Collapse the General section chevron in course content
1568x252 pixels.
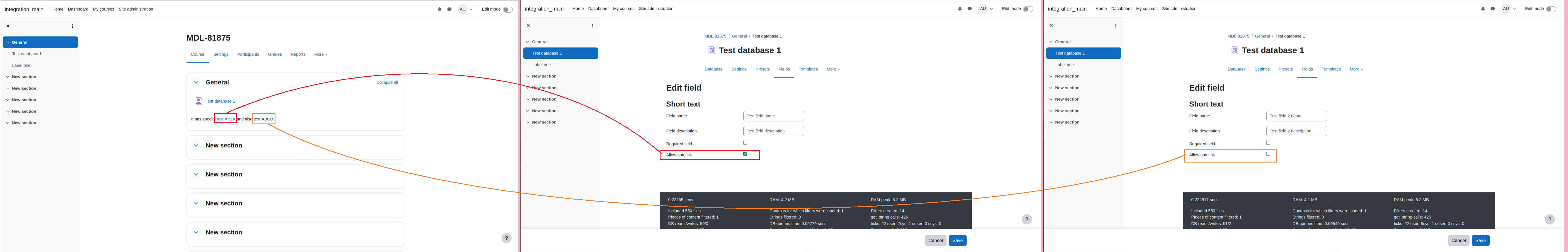(x=196, y=82)
